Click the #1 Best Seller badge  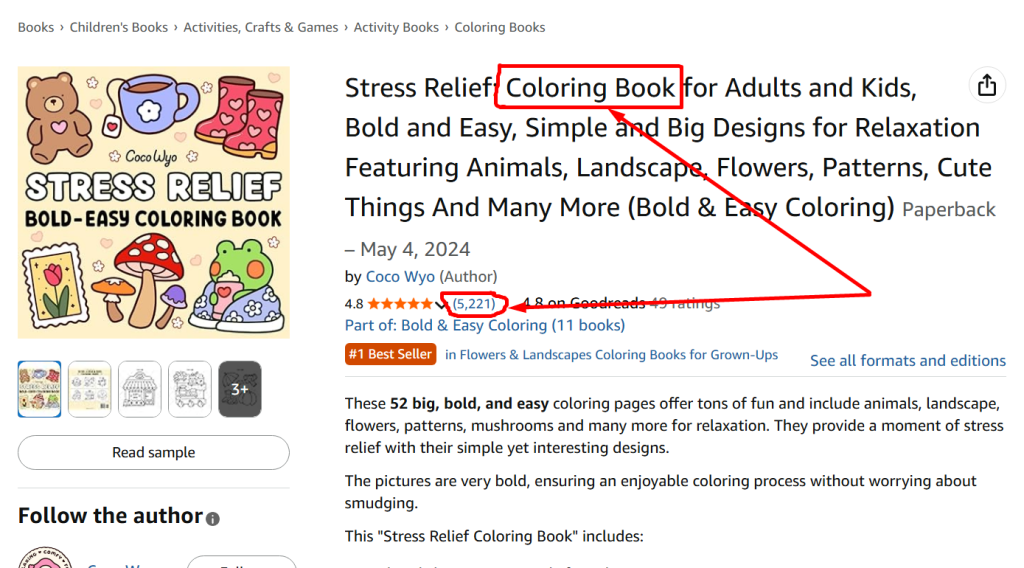pos(390,354)
